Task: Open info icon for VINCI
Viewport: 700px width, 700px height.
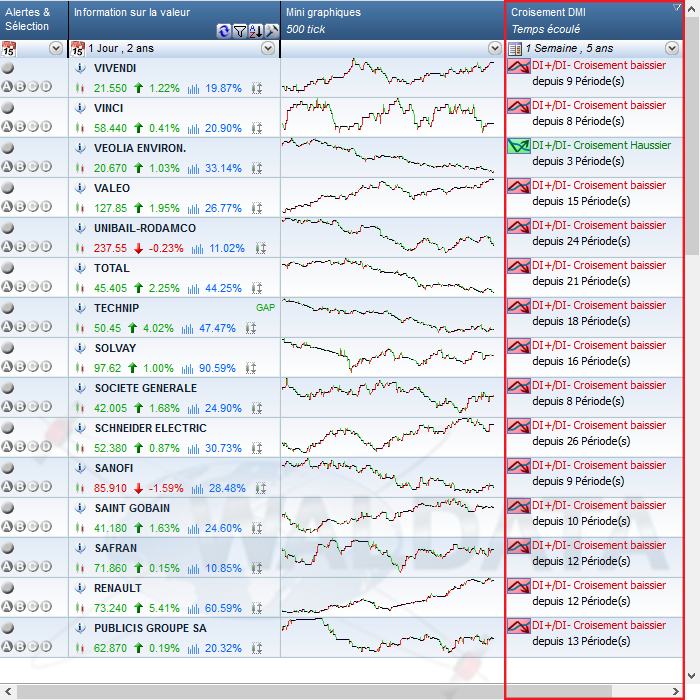Action: coord(80,108)
